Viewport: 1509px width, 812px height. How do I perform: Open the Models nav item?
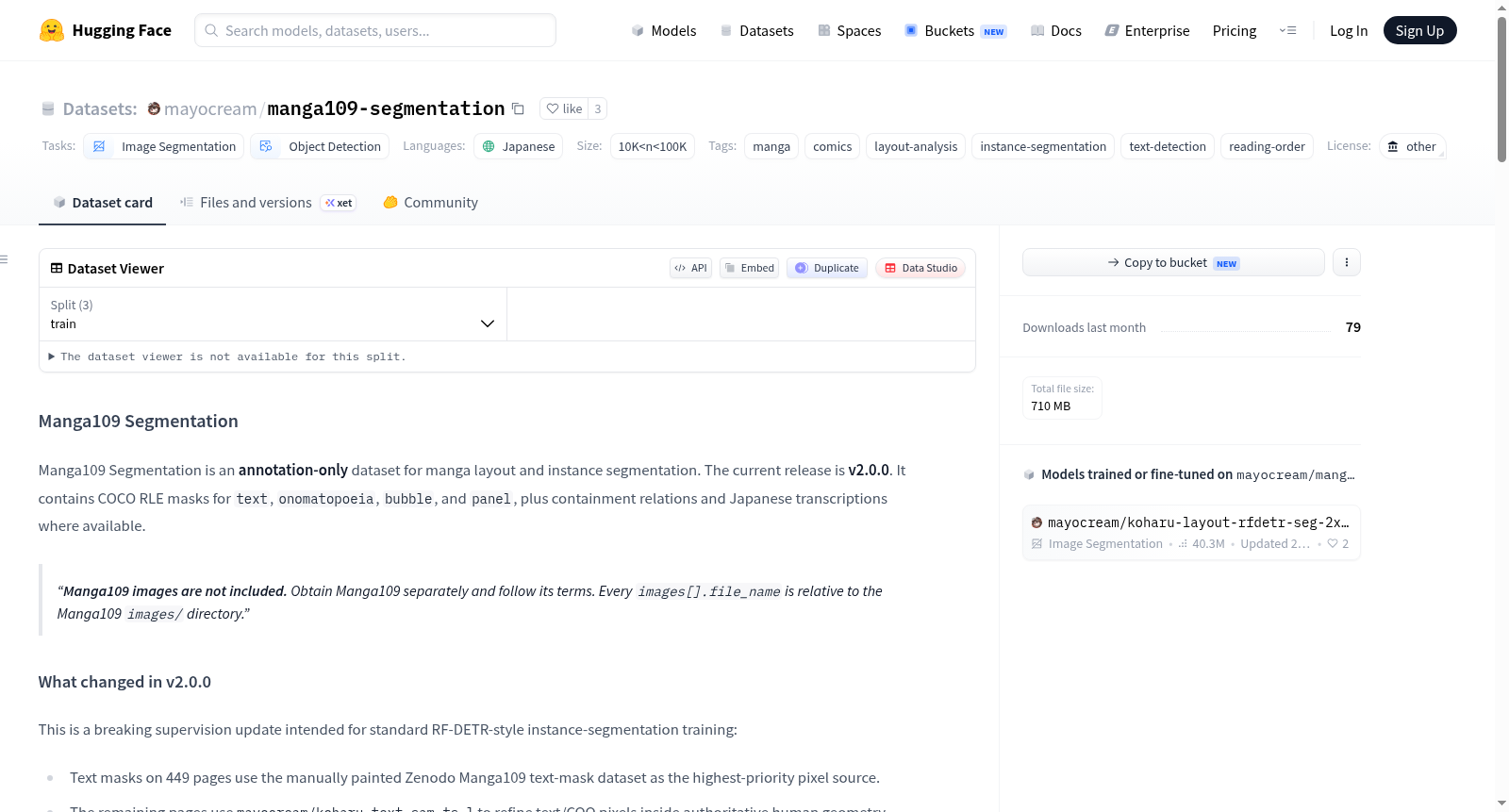click(664, 30)
